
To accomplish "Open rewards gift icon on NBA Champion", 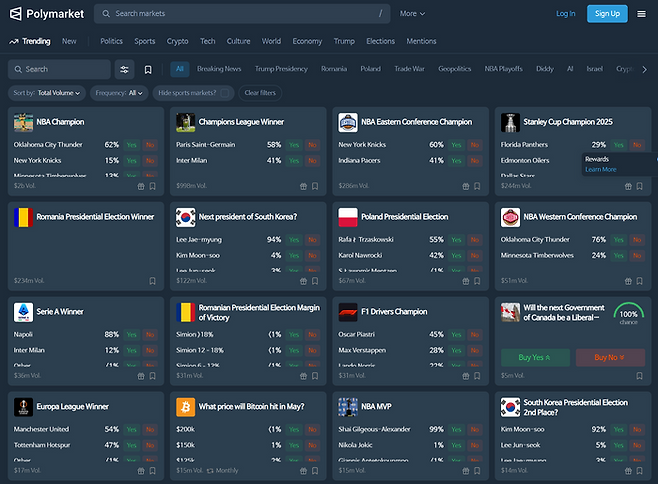I will click(141, 186).
